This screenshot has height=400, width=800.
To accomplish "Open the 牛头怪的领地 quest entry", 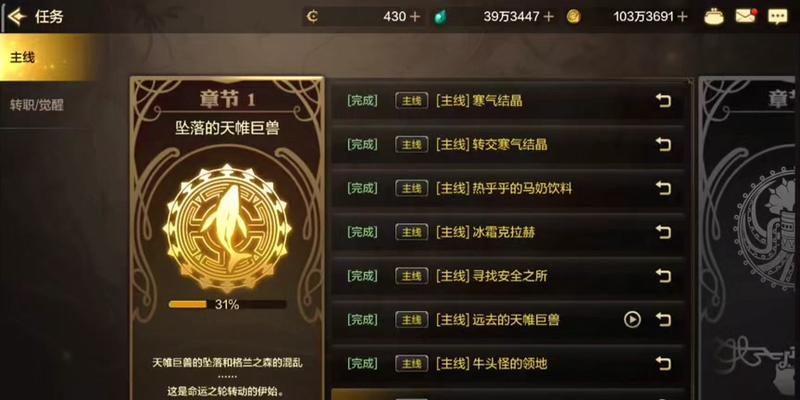I will pos(508,364).
